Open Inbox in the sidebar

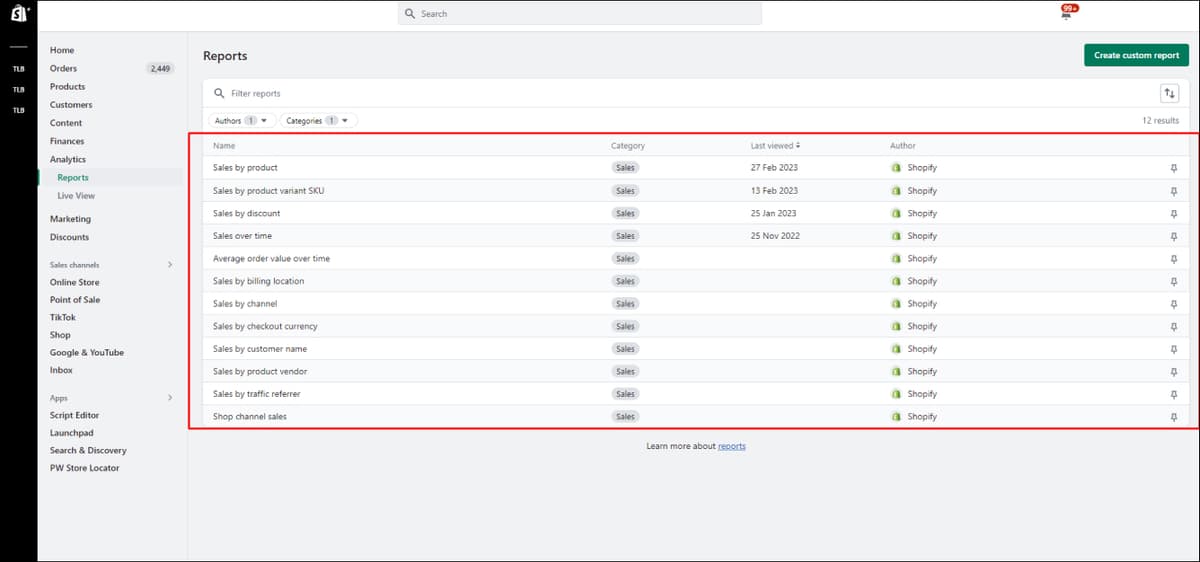tap(61, 370)
